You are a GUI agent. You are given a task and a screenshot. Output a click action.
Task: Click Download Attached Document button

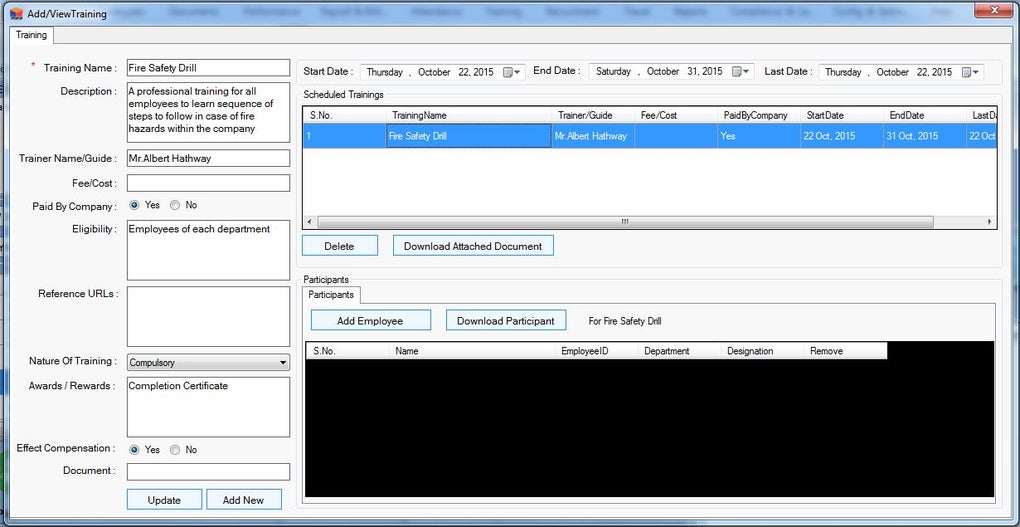pos(473,246)
